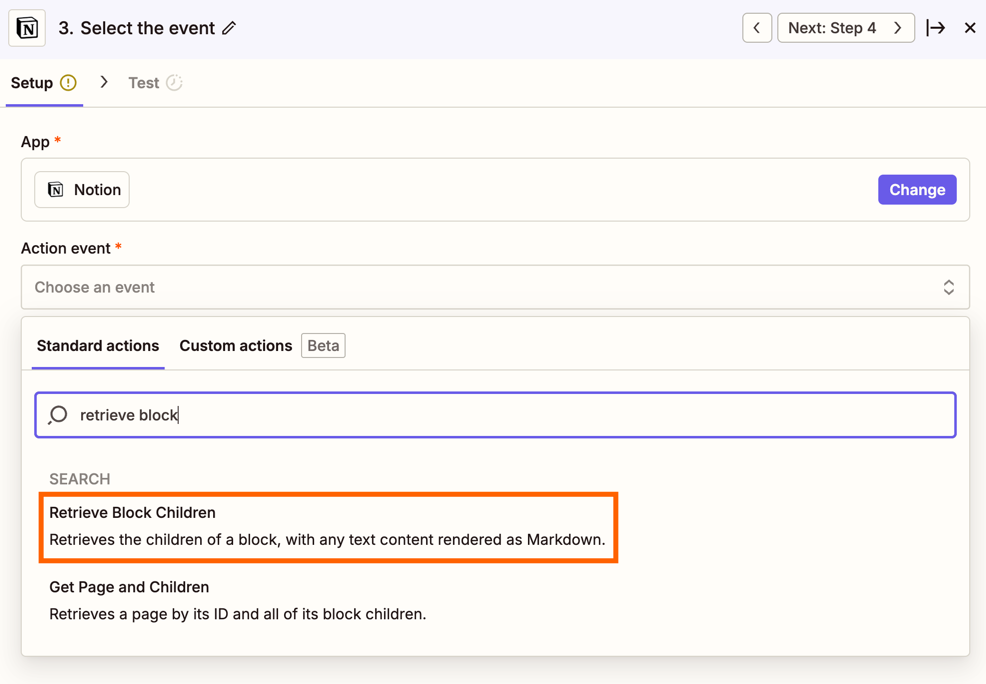Click the "Action event" field label

click(66, 248)
